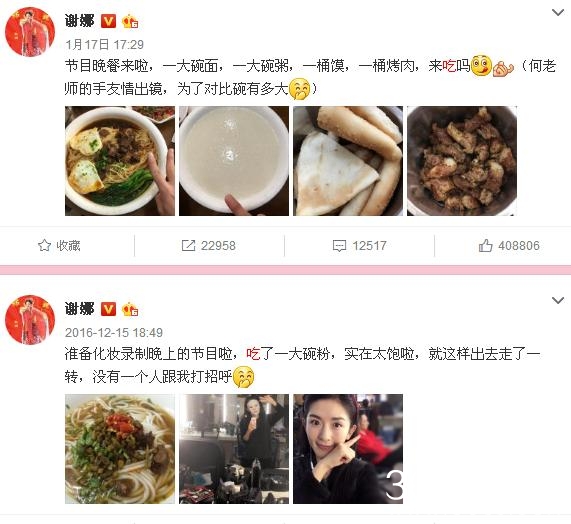Click the avatar of the first post
This screenshot has height=524, width=571.
point(30,32)
